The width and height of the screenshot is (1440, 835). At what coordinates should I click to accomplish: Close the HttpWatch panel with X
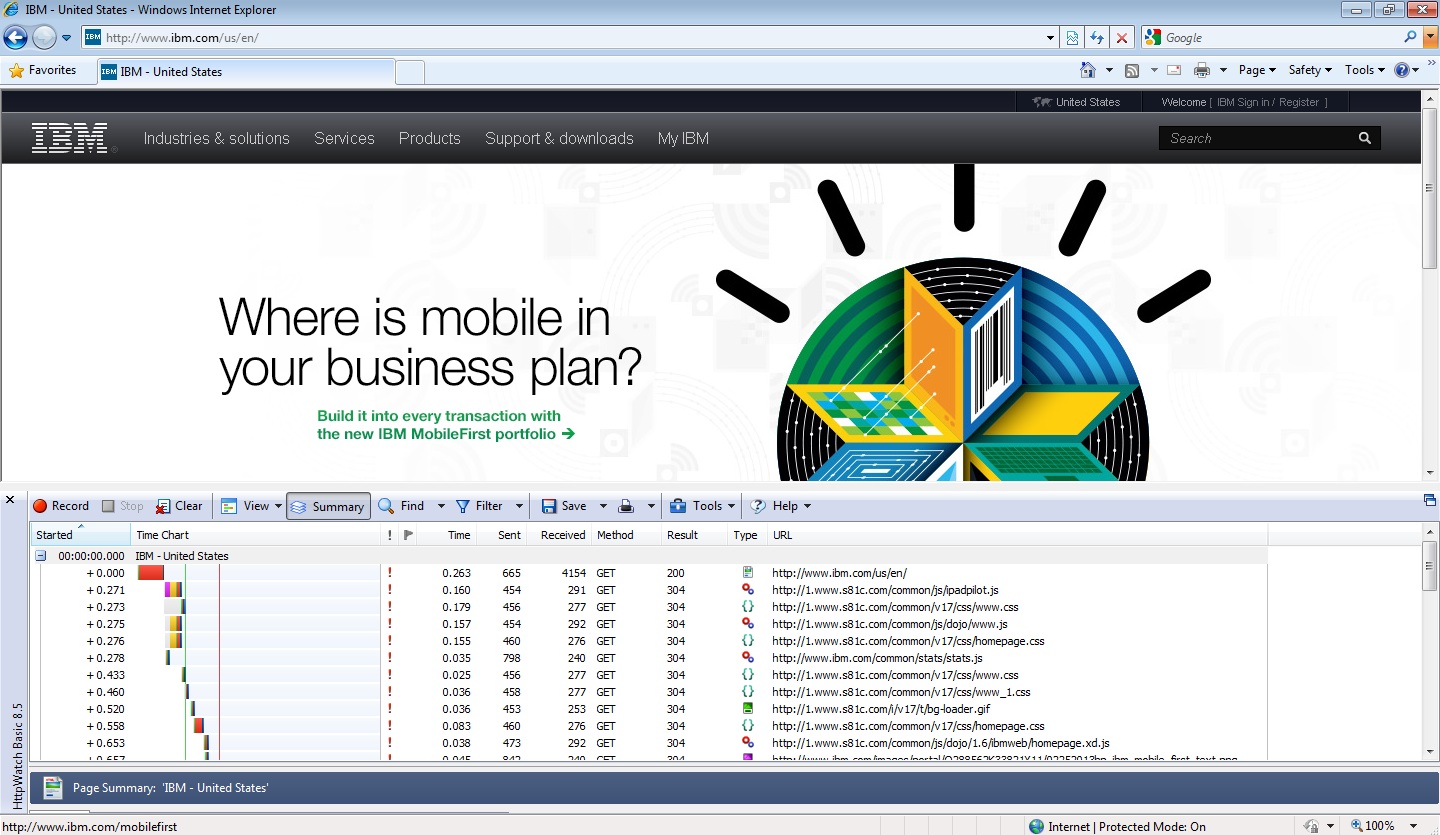pyautogui.click(x=10, y=499)
